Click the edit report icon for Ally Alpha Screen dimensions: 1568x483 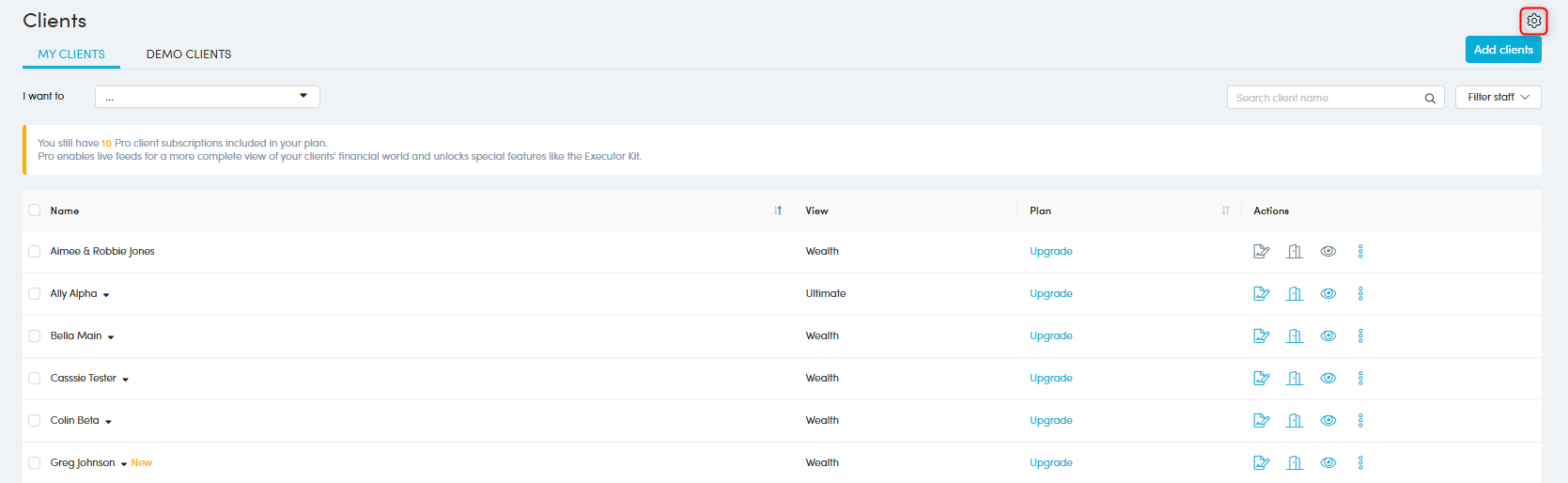click(x=1261, y=293)
